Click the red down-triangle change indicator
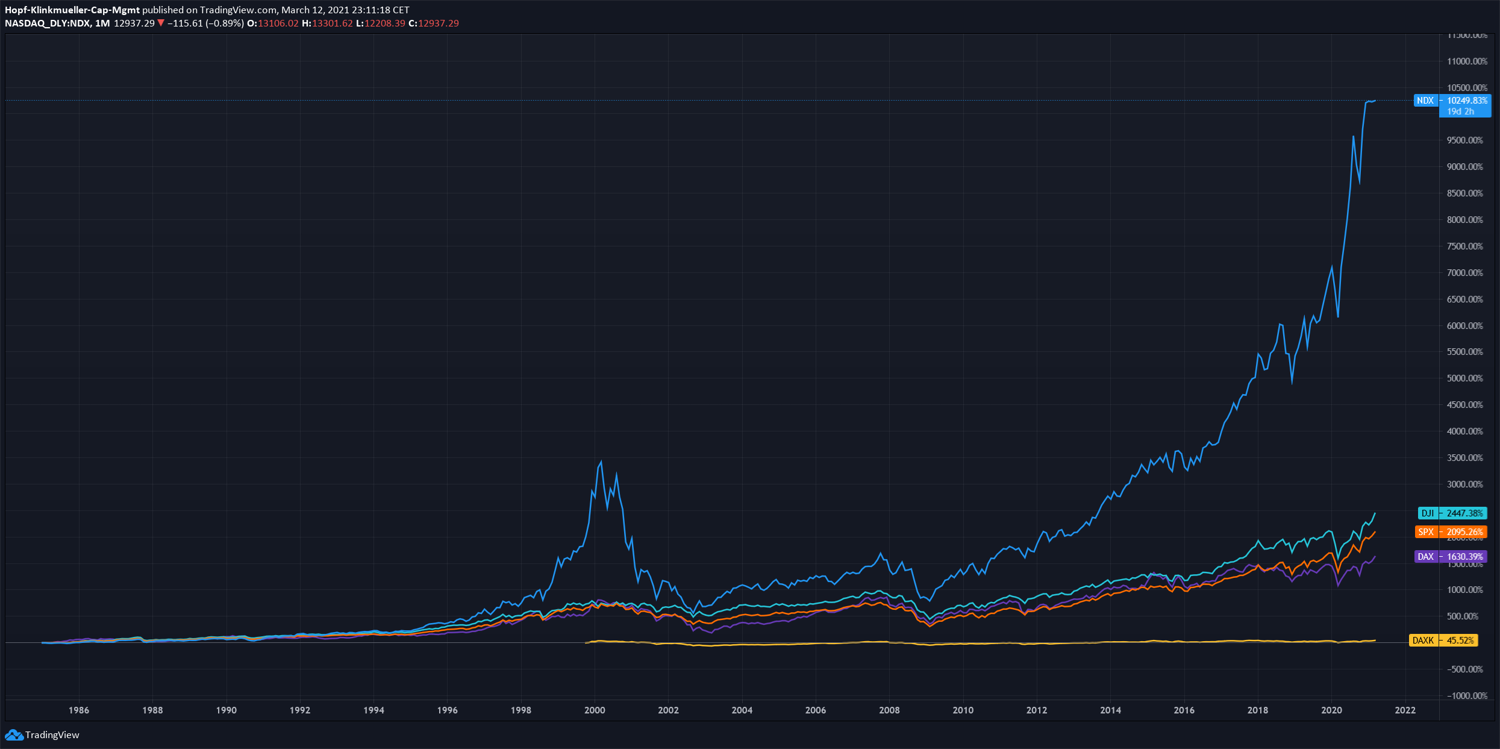 click(x=161, y=23)
